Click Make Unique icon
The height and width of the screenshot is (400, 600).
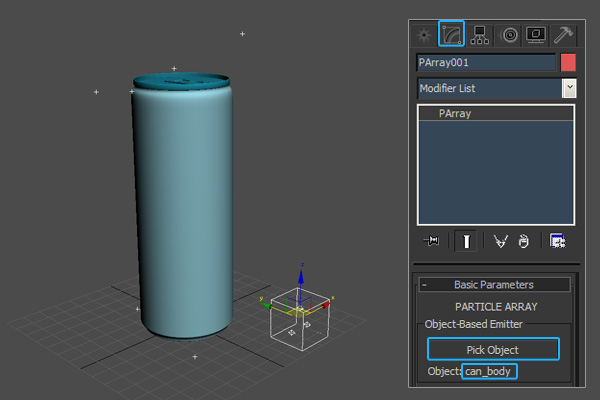[x=499, y=240]
